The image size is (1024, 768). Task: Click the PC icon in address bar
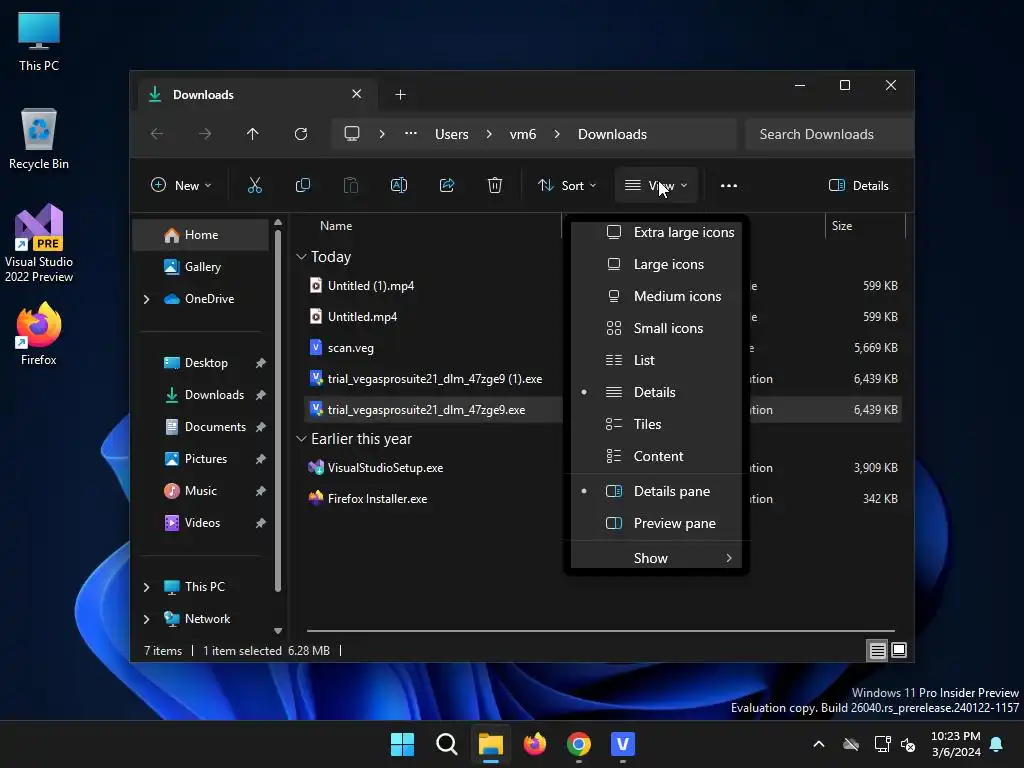tap(352, 134)
